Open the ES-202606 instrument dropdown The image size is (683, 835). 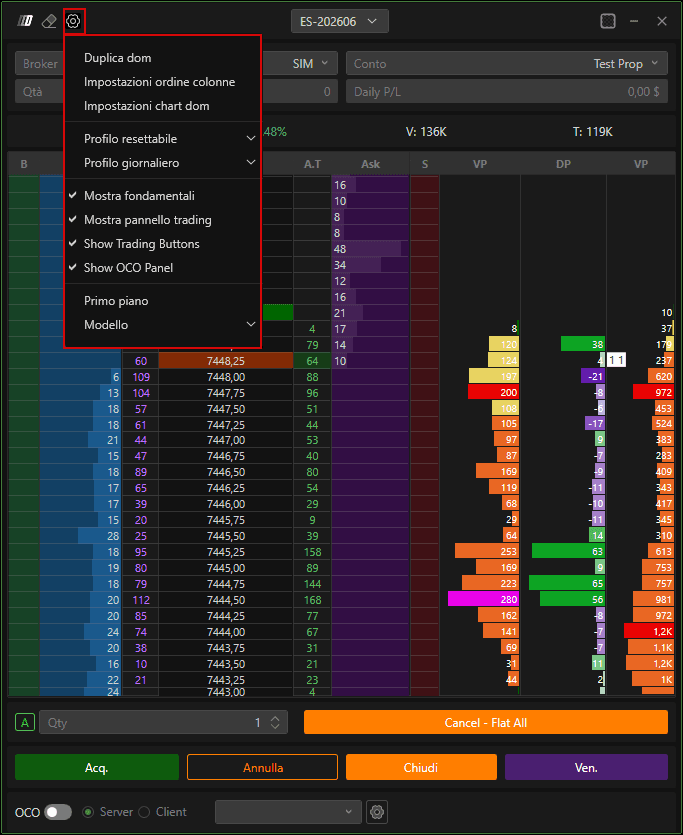pos(340,22)
